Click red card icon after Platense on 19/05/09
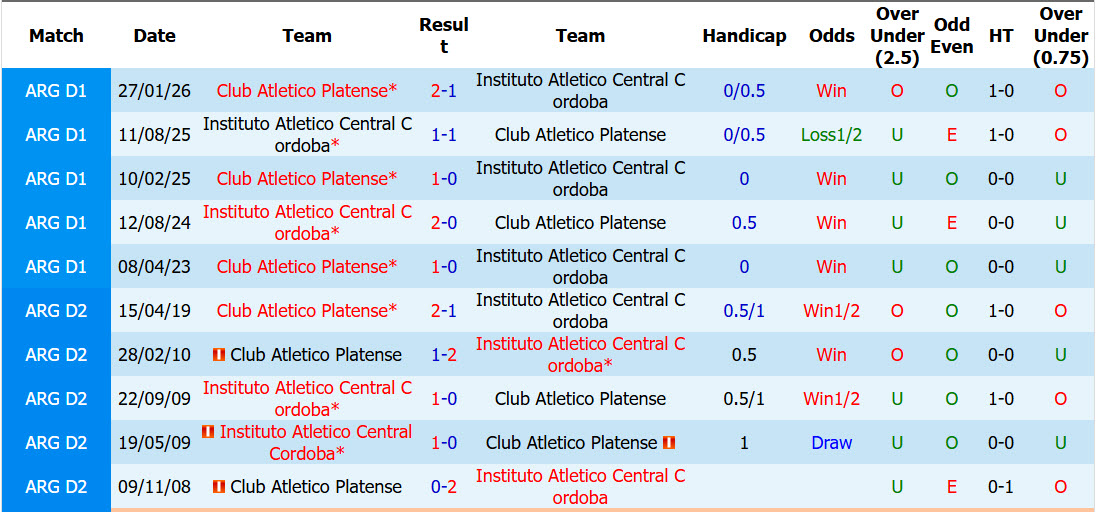 pyautogui.click(x=669, y=443)
